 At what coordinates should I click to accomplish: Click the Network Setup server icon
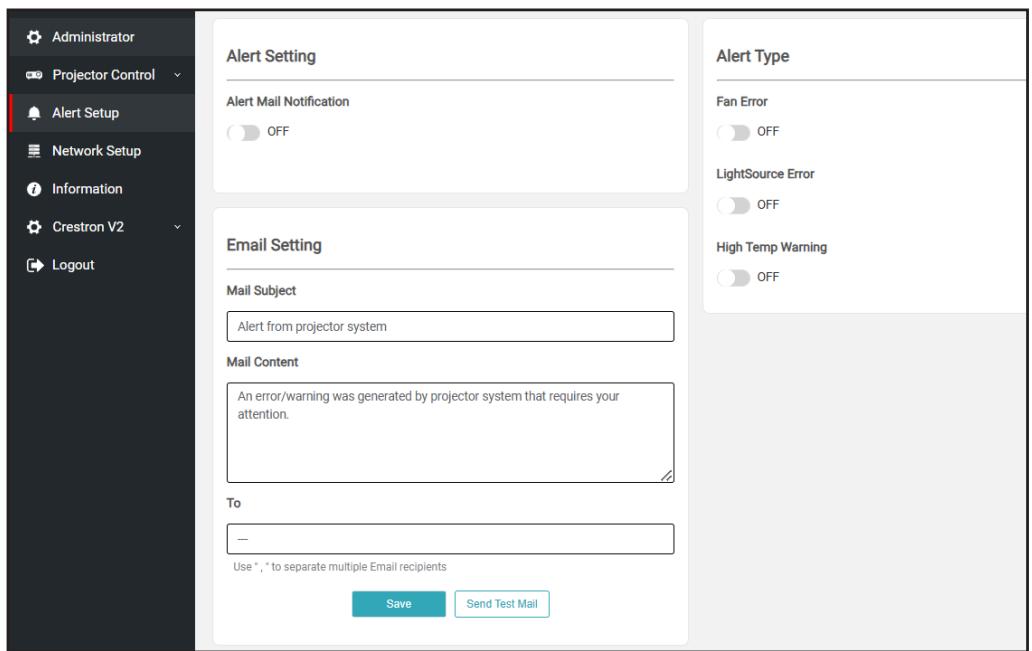point(34,151)
